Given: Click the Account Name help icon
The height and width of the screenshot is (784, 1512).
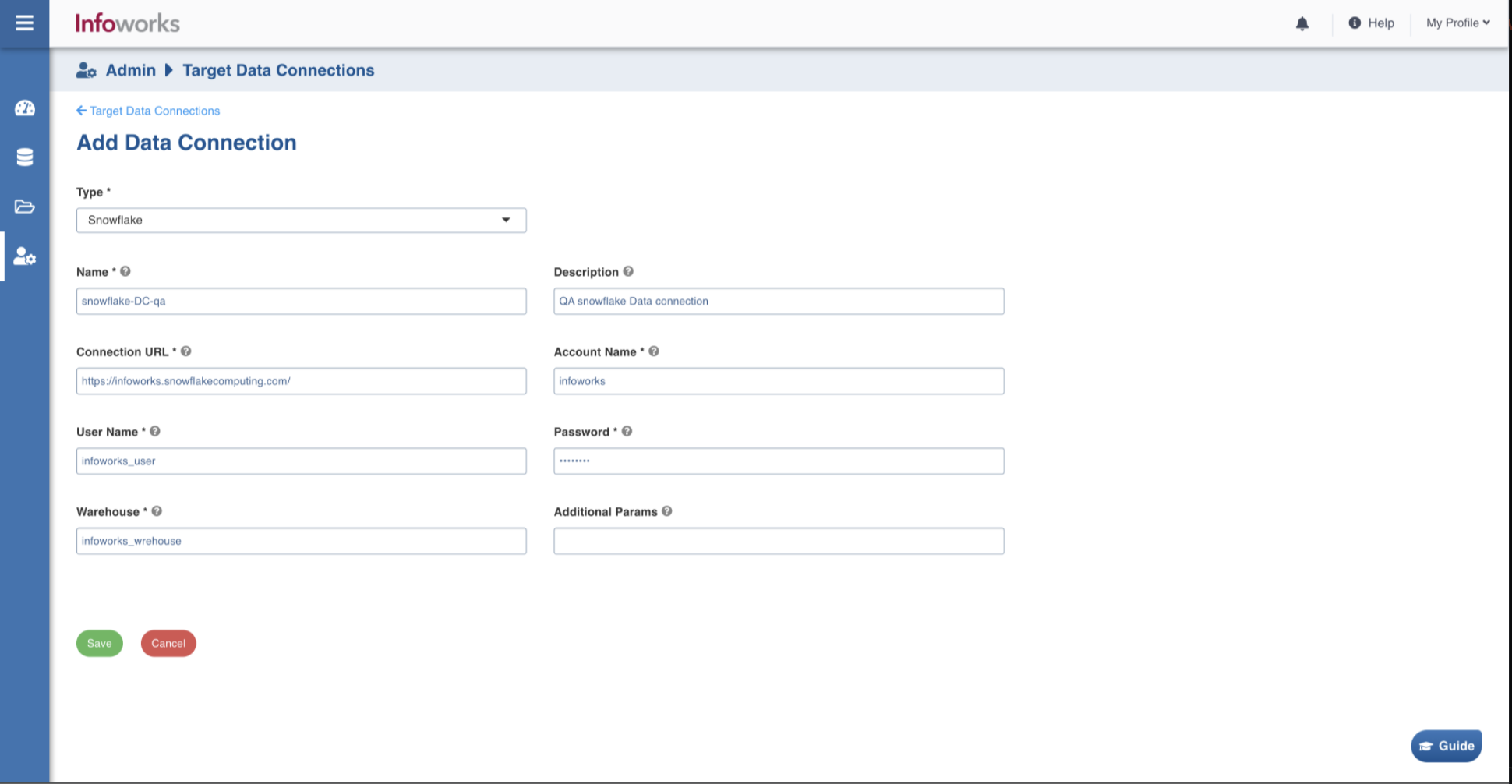Looking at the screenshot, I should [x=654, y=351].
